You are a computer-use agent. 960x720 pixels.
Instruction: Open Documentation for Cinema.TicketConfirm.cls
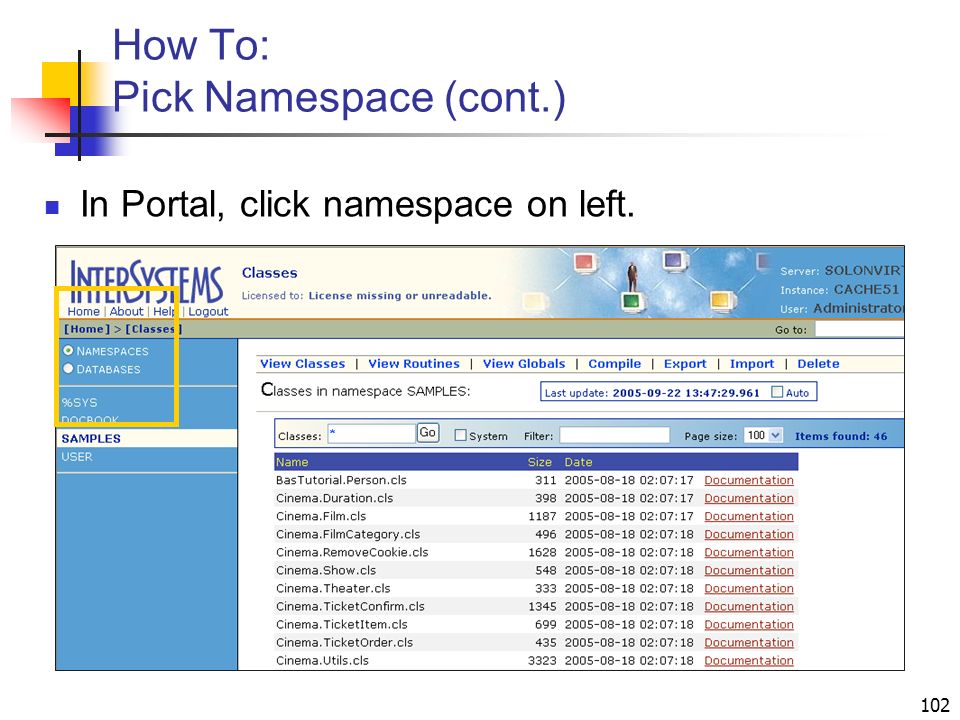[749, 607]
